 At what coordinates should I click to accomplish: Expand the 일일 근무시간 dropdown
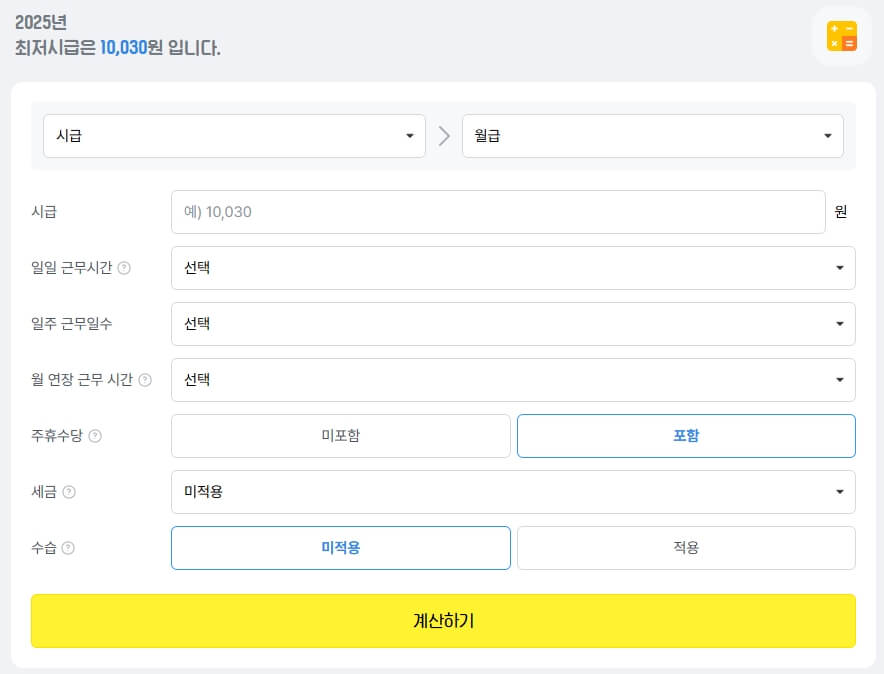pyautogui.click(x=513, y=268)
